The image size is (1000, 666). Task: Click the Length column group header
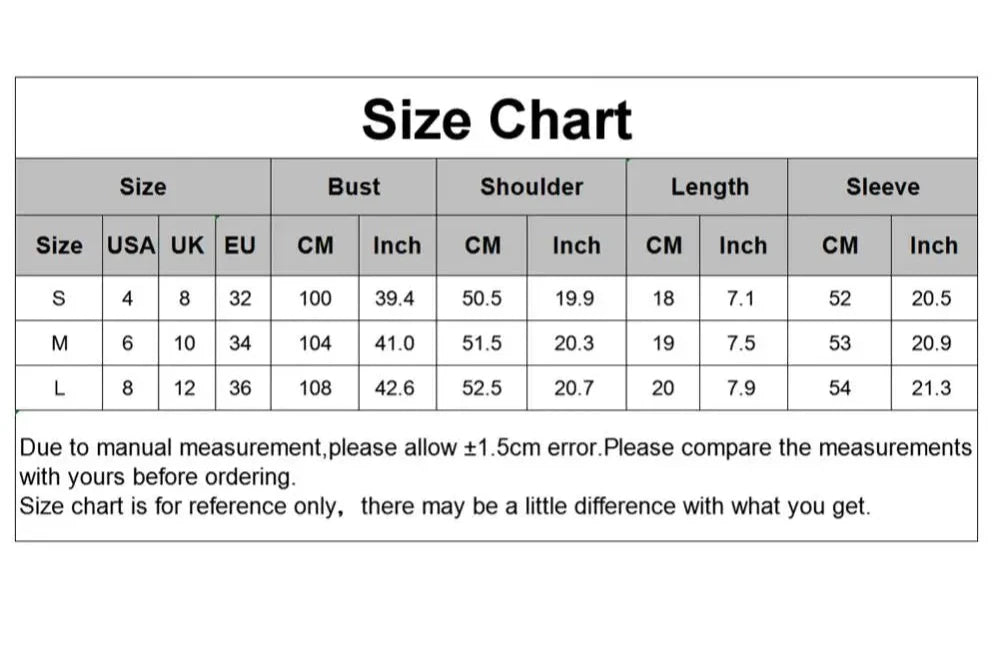tap(709, 187)
